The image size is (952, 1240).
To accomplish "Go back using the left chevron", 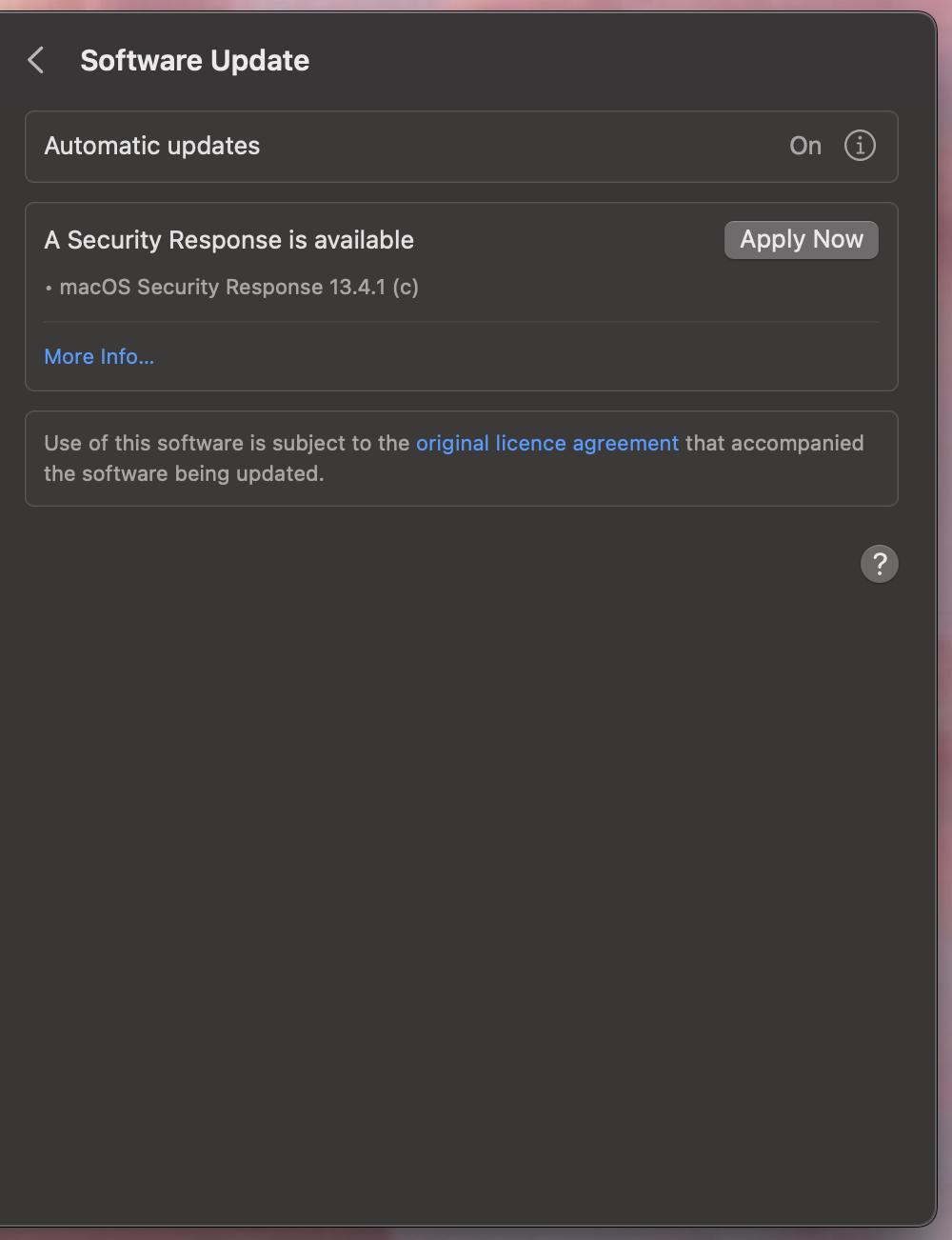I will click(36, 61).
